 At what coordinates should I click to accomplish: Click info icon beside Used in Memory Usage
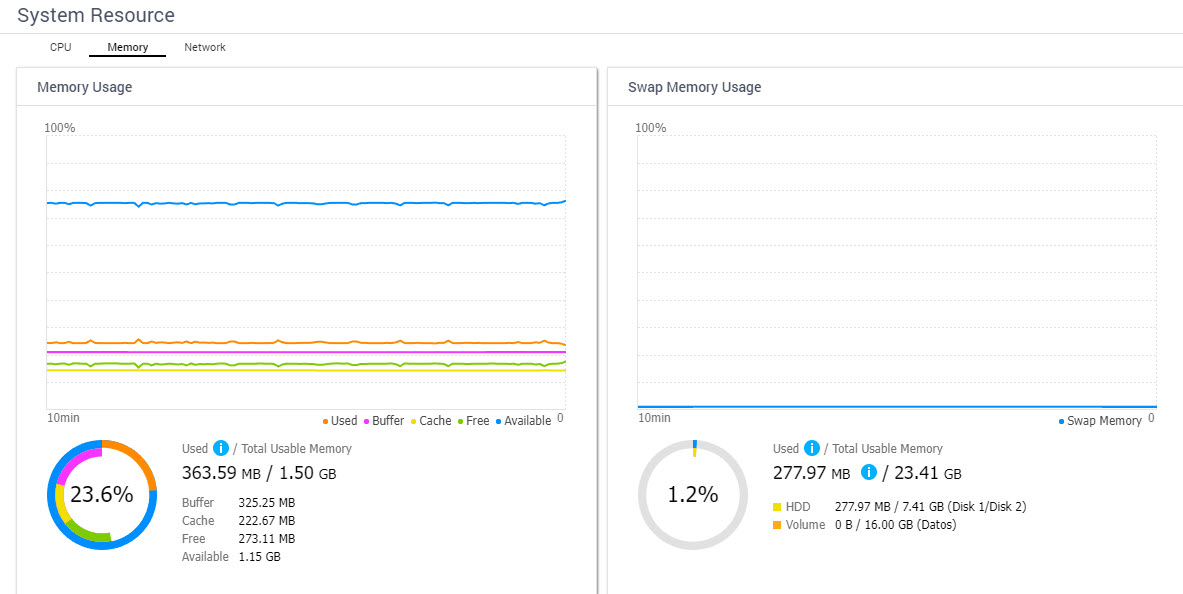221,448
